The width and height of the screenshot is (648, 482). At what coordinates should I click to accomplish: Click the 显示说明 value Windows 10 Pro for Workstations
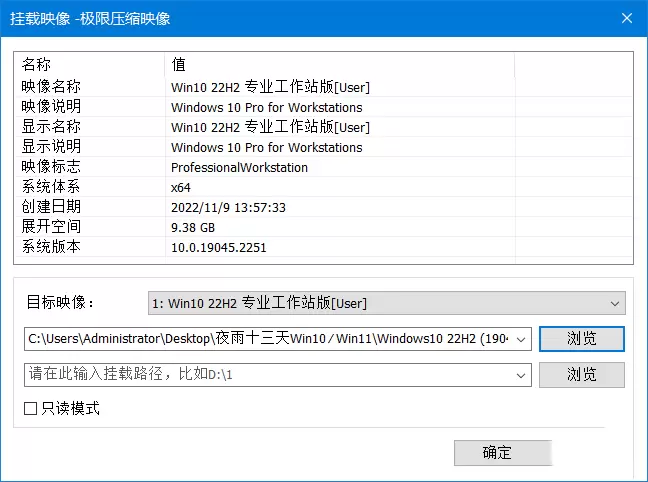267,148
